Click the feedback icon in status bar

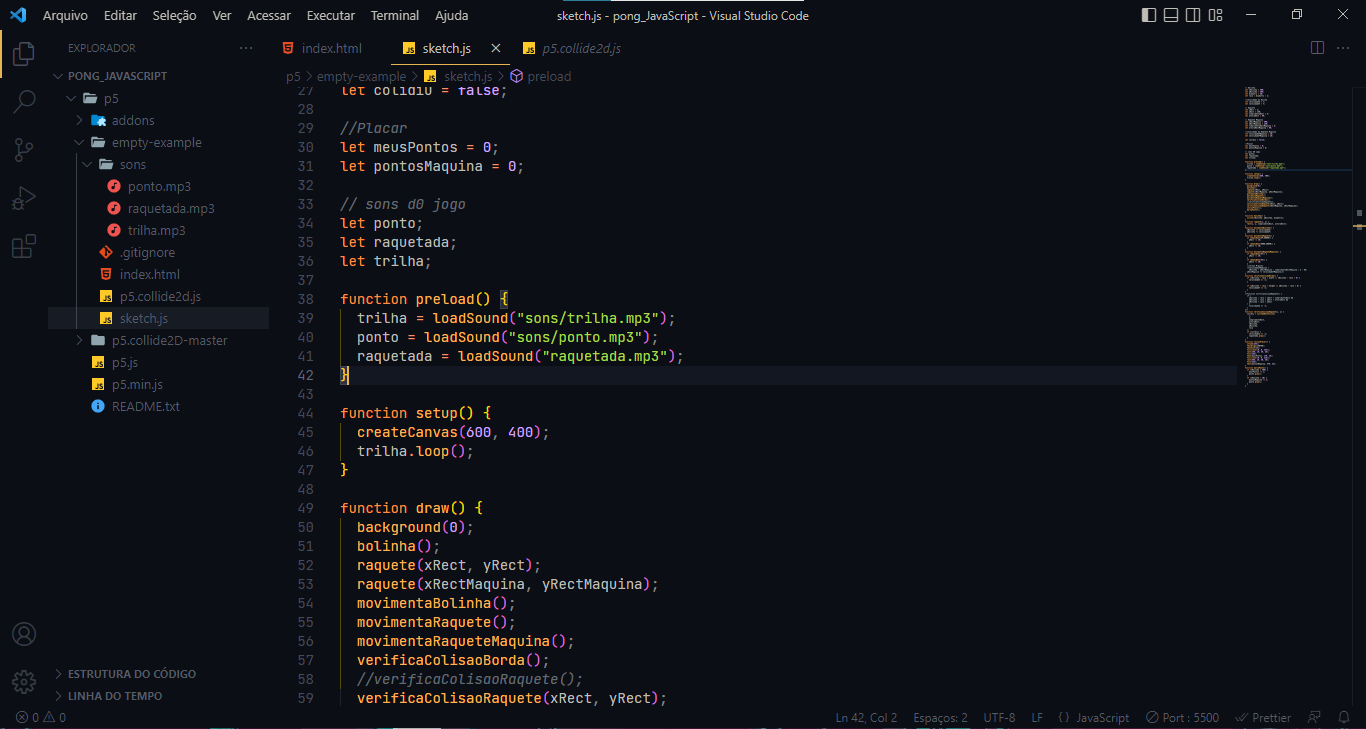(x=1315, y=717)
